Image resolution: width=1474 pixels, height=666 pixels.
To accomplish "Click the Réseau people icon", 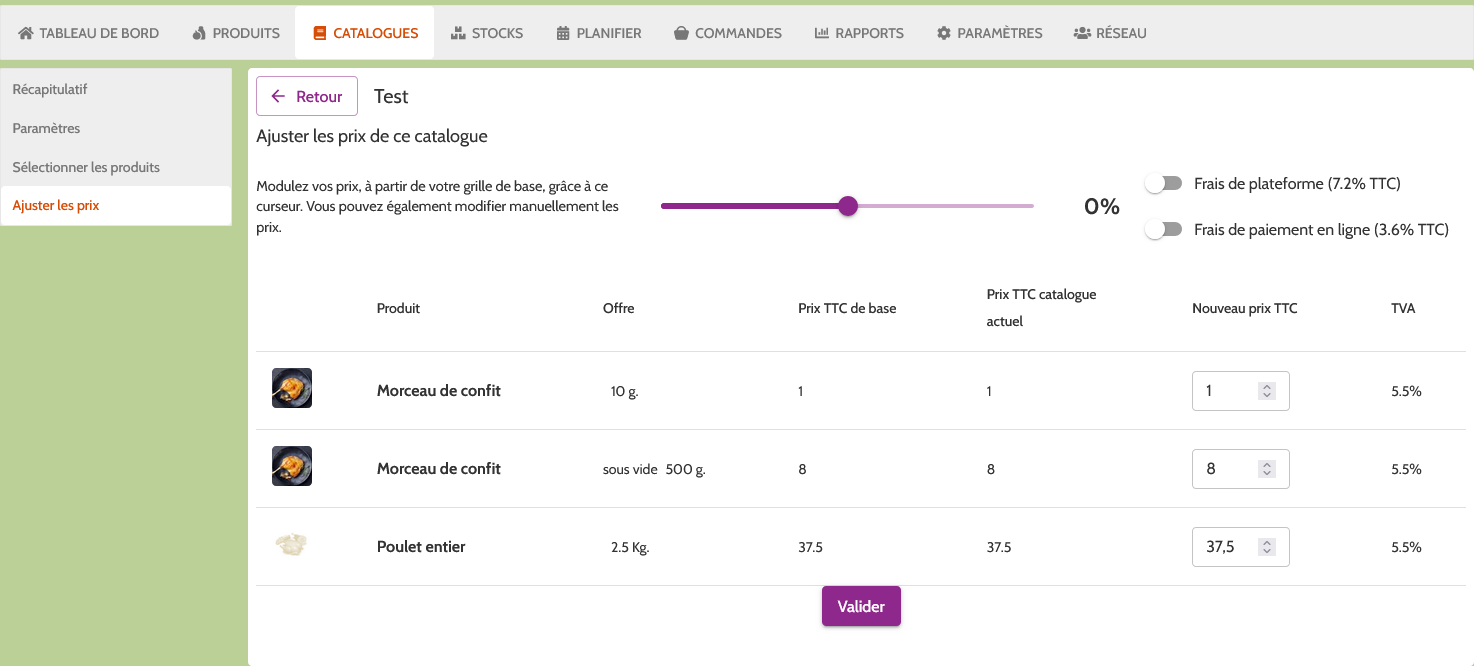I will pyautogui.click(x=1081, y=33).
